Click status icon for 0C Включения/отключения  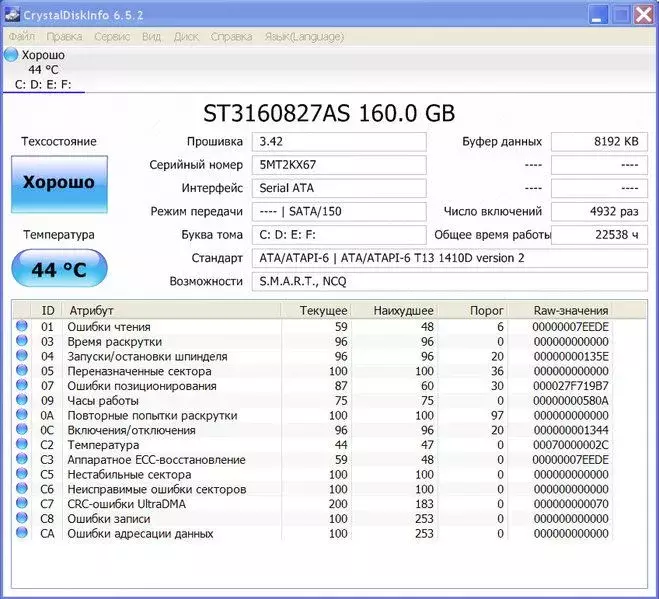pos(22,429)
